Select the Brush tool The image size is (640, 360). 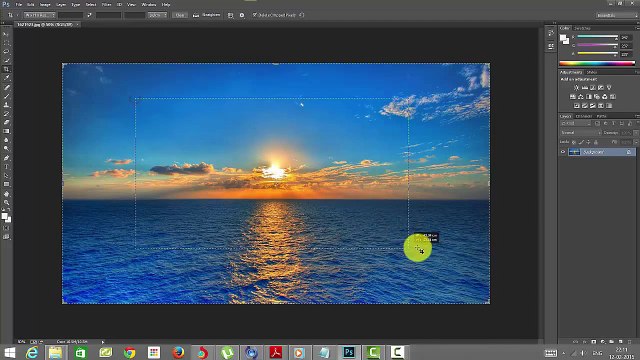(6, 96)
